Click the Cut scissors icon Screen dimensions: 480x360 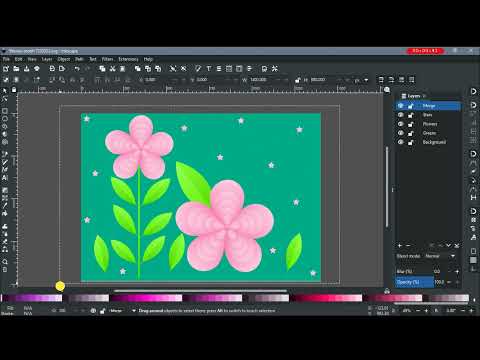coord(113,69)
